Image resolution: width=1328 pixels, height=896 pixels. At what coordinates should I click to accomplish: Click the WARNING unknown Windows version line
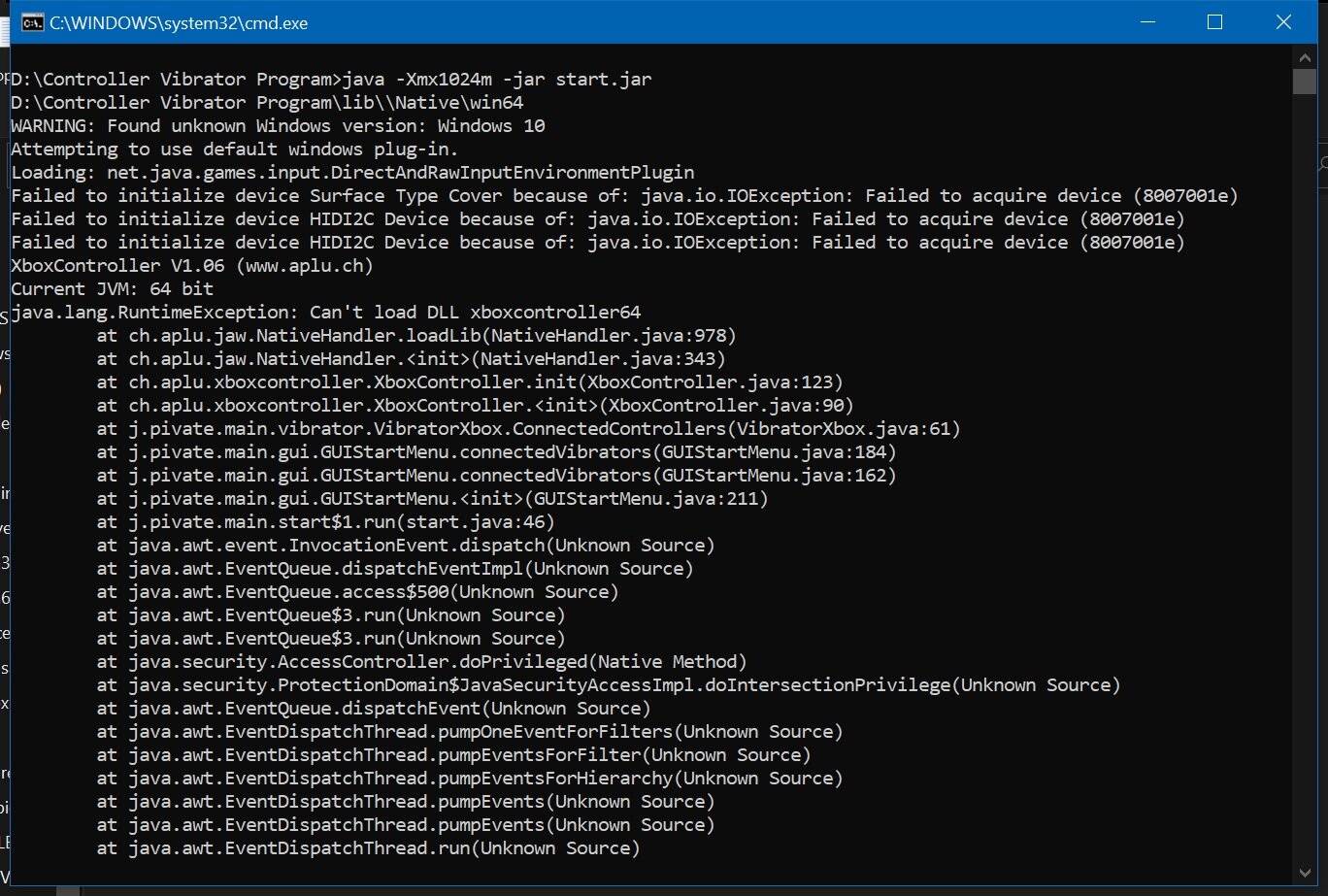click(x=278, y=126)
